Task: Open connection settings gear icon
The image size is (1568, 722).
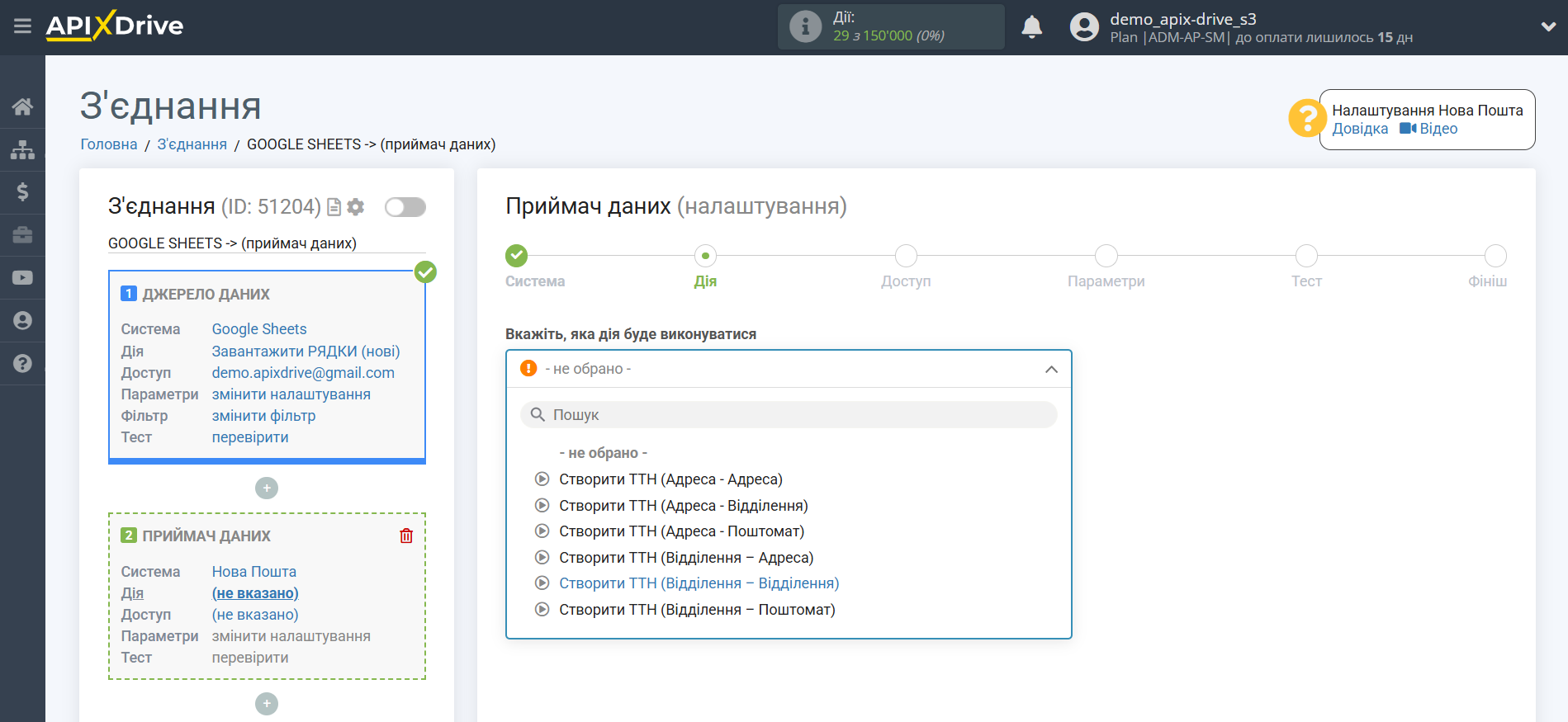Action: [356, 207]
